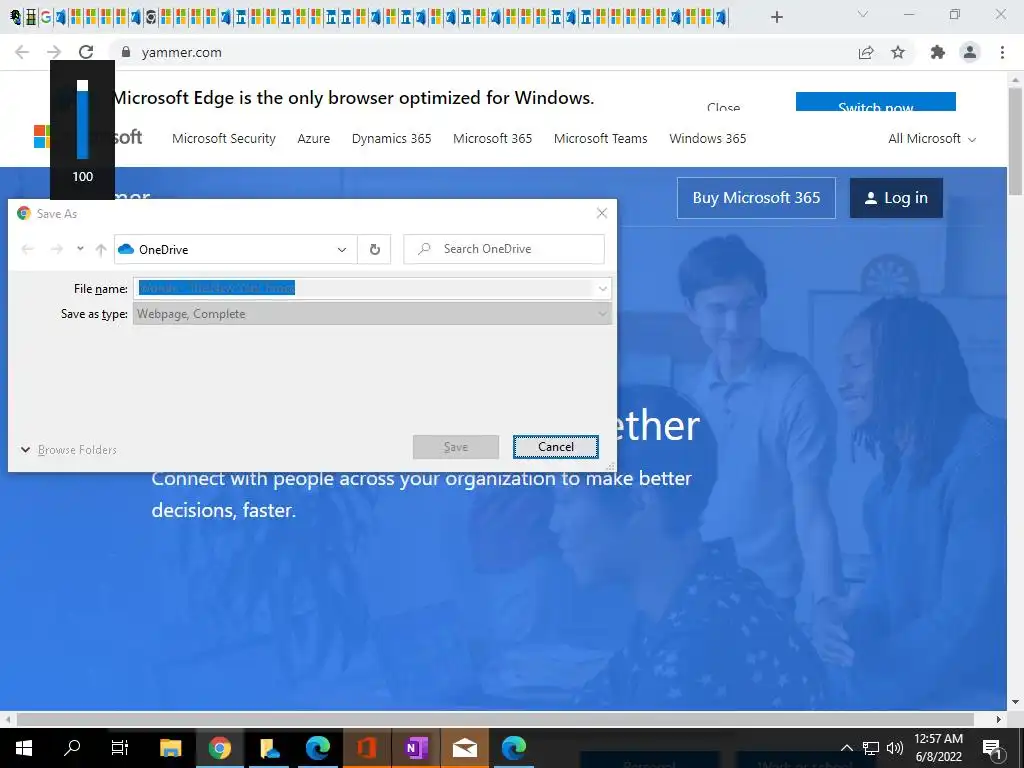Click the volume level slider overlay
This screenshot has height=768, width=1024.
pyautogui.click(x=82, y=120)
